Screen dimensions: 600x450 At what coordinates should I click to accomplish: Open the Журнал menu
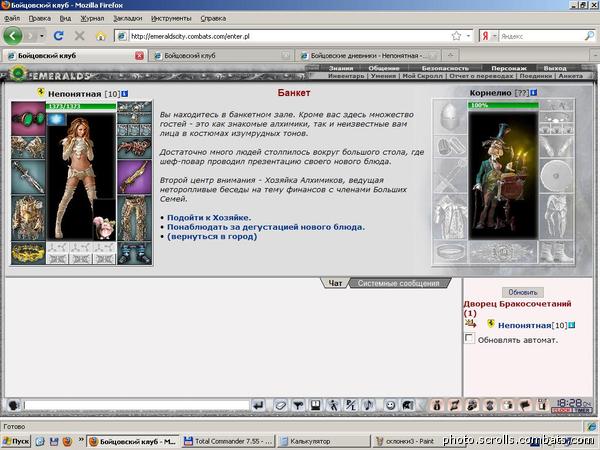92,18
